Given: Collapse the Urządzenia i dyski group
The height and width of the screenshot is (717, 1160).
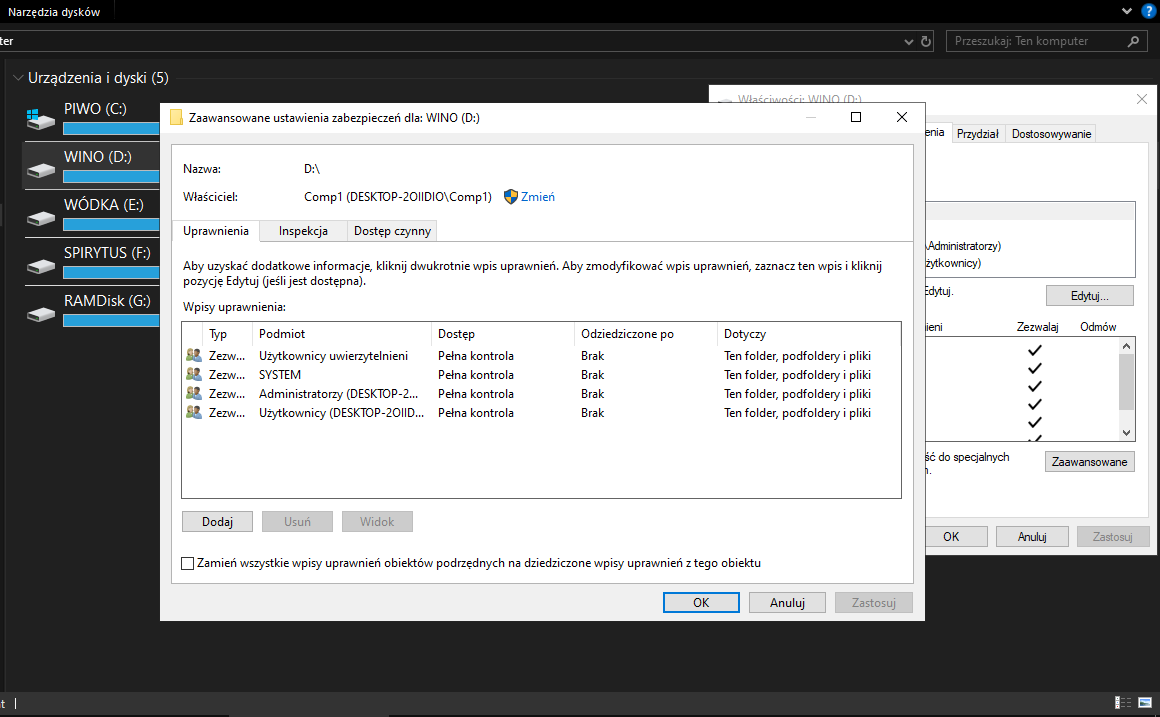Looking at the screenshot, I should [x=17, y=78].
